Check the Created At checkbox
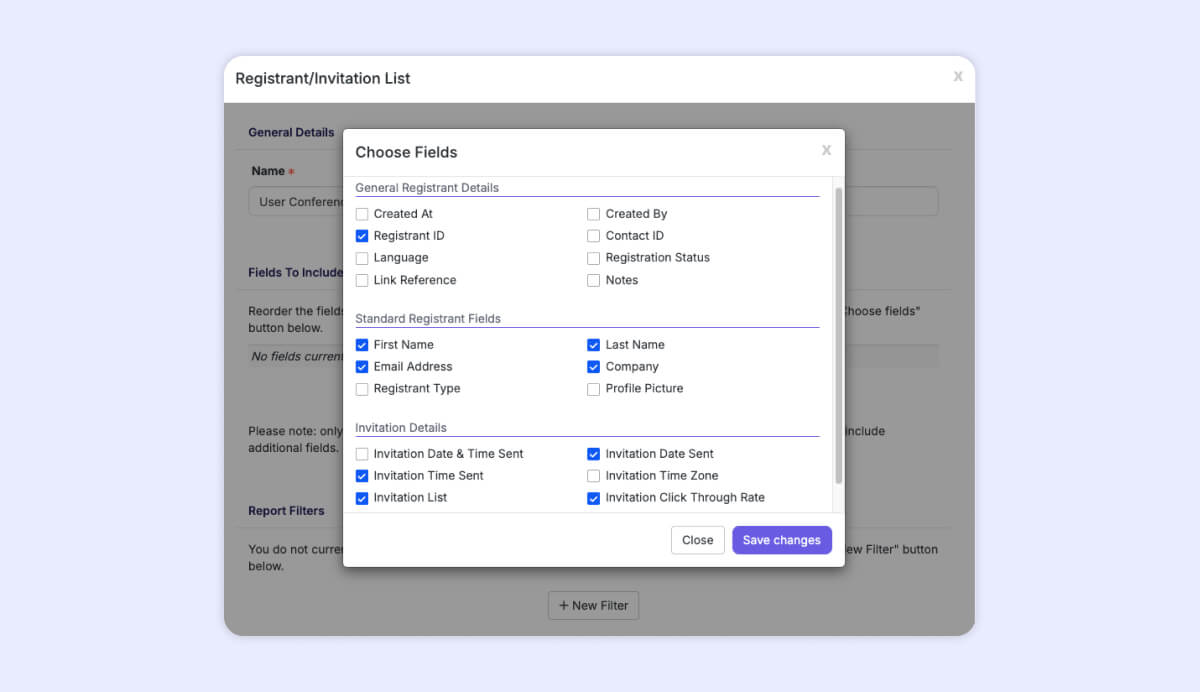The width and height of the screenshot is (1200, 692). 362,214
